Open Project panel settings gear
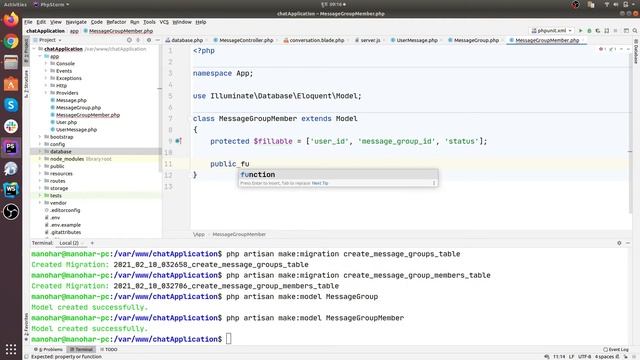This screenshot has width=640, height=360. click(x=149, y=40)
